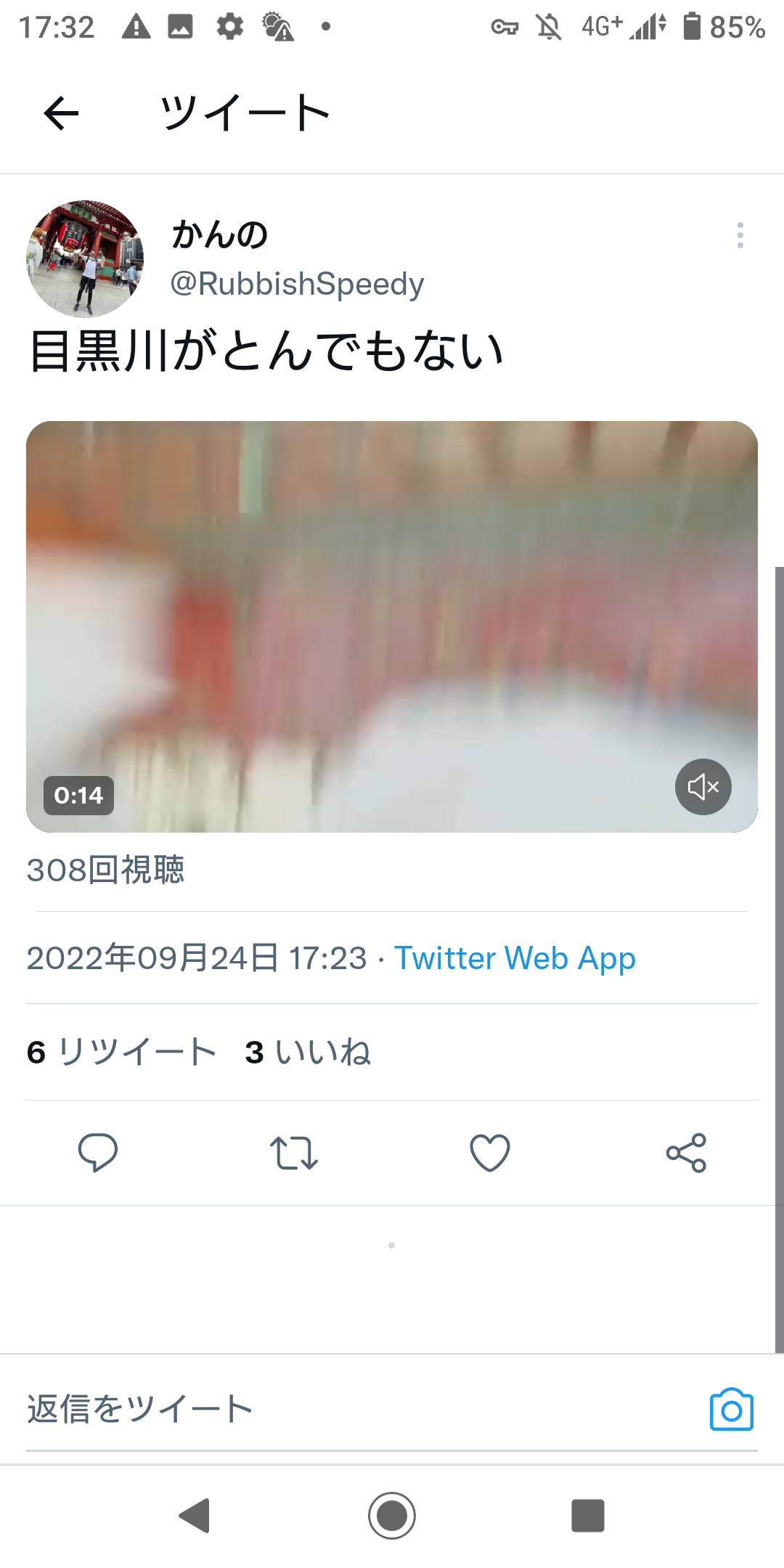Open camera icon in reply bar

coord(731,1410)
